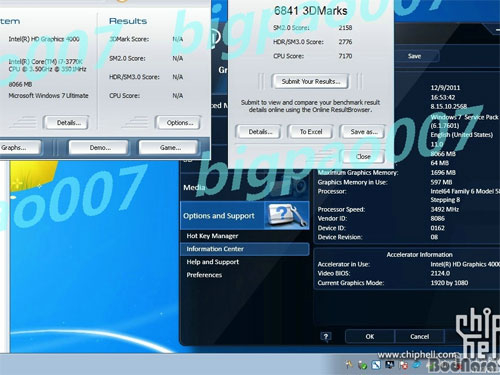Click the Options and Support wrench icon
Screen dimensions: 500x375
tap(287, 216)
